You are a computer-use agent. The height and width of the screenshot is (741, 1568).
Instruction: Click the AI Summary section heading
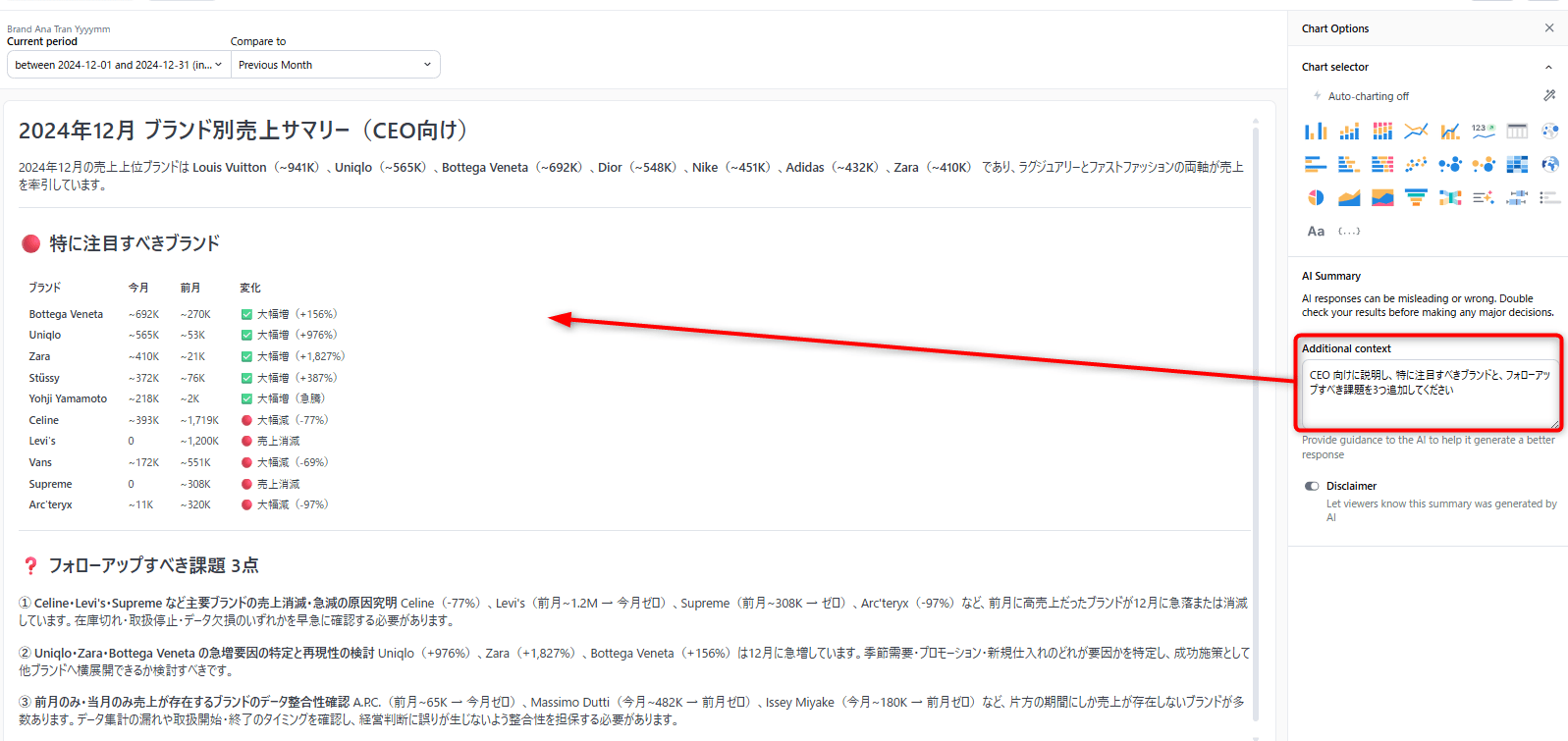point(1331,276)
